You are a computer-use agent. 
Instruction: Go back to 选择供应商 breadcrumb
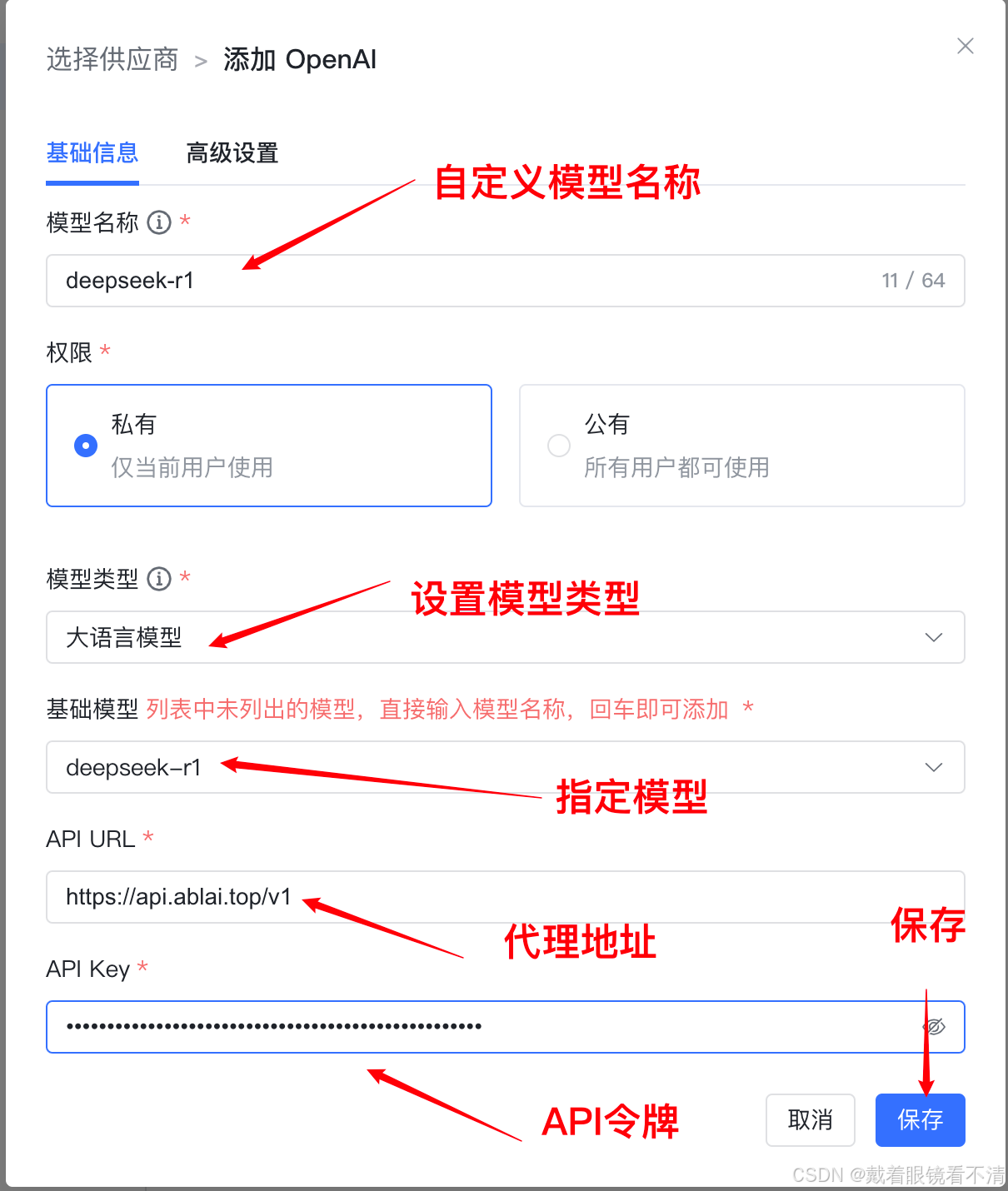(x=112, y=60)
